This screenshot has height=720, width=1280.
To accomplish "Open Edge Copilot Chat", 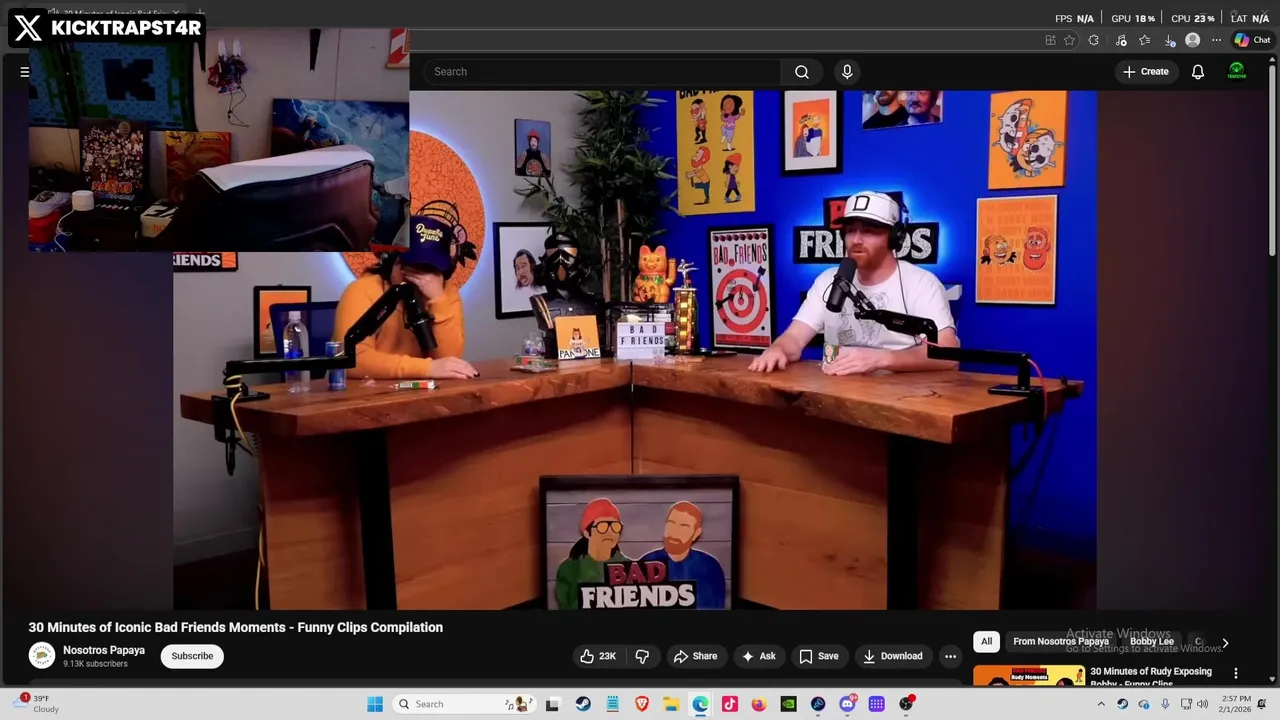I will click(1252, 40).
